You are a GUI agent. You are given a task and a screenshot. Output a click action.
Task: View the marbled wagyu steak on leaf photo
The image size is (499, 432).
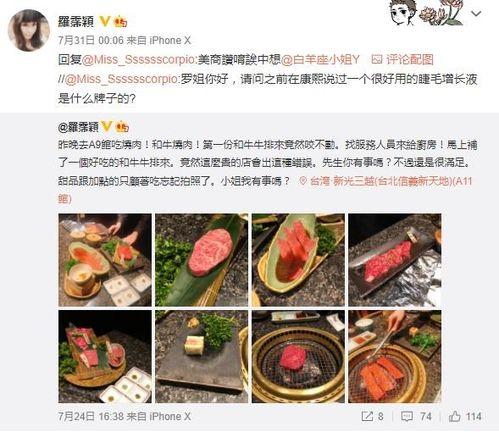pyautogui.click(x=201, y=260)
